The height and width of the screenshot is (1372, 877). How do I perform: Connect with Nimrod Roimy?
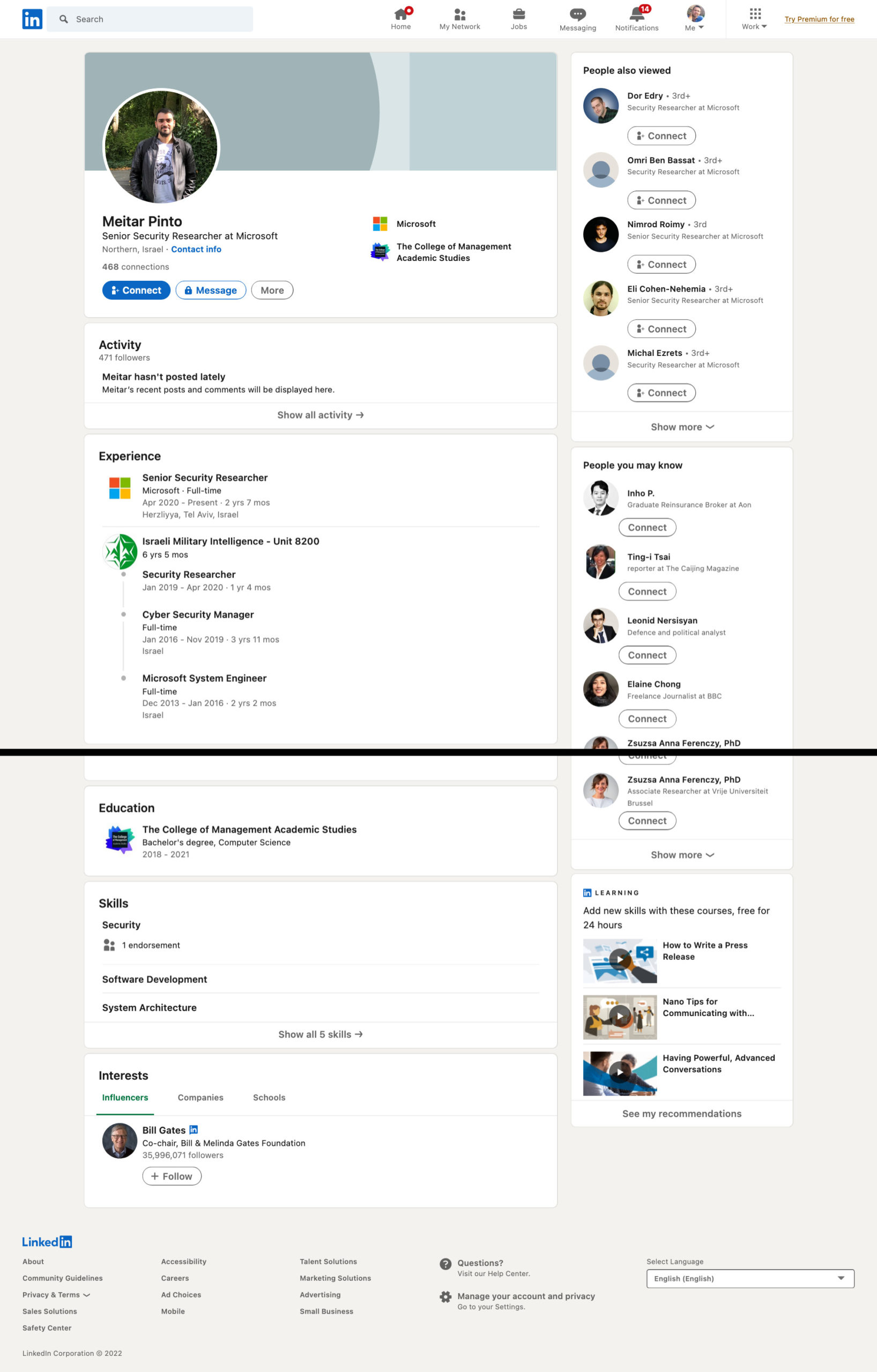coord(661,264)
